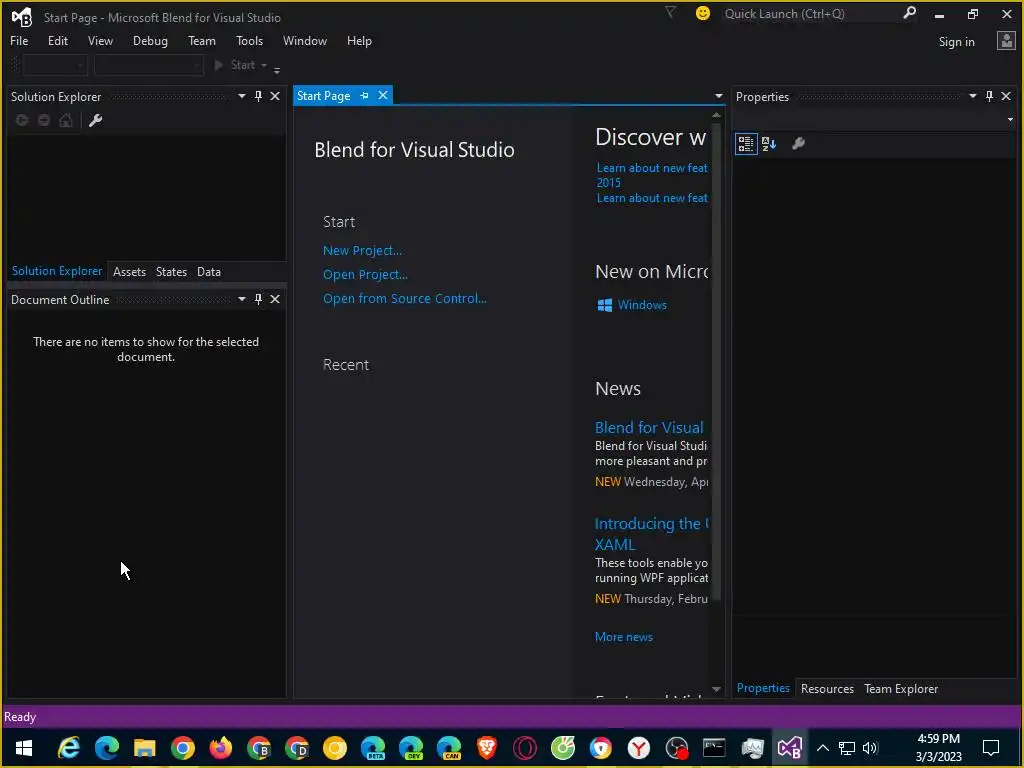The width and height of the screenshot is (1024, 768).
Task: Open Properties window position dropdown
Action: pos(972,96)
